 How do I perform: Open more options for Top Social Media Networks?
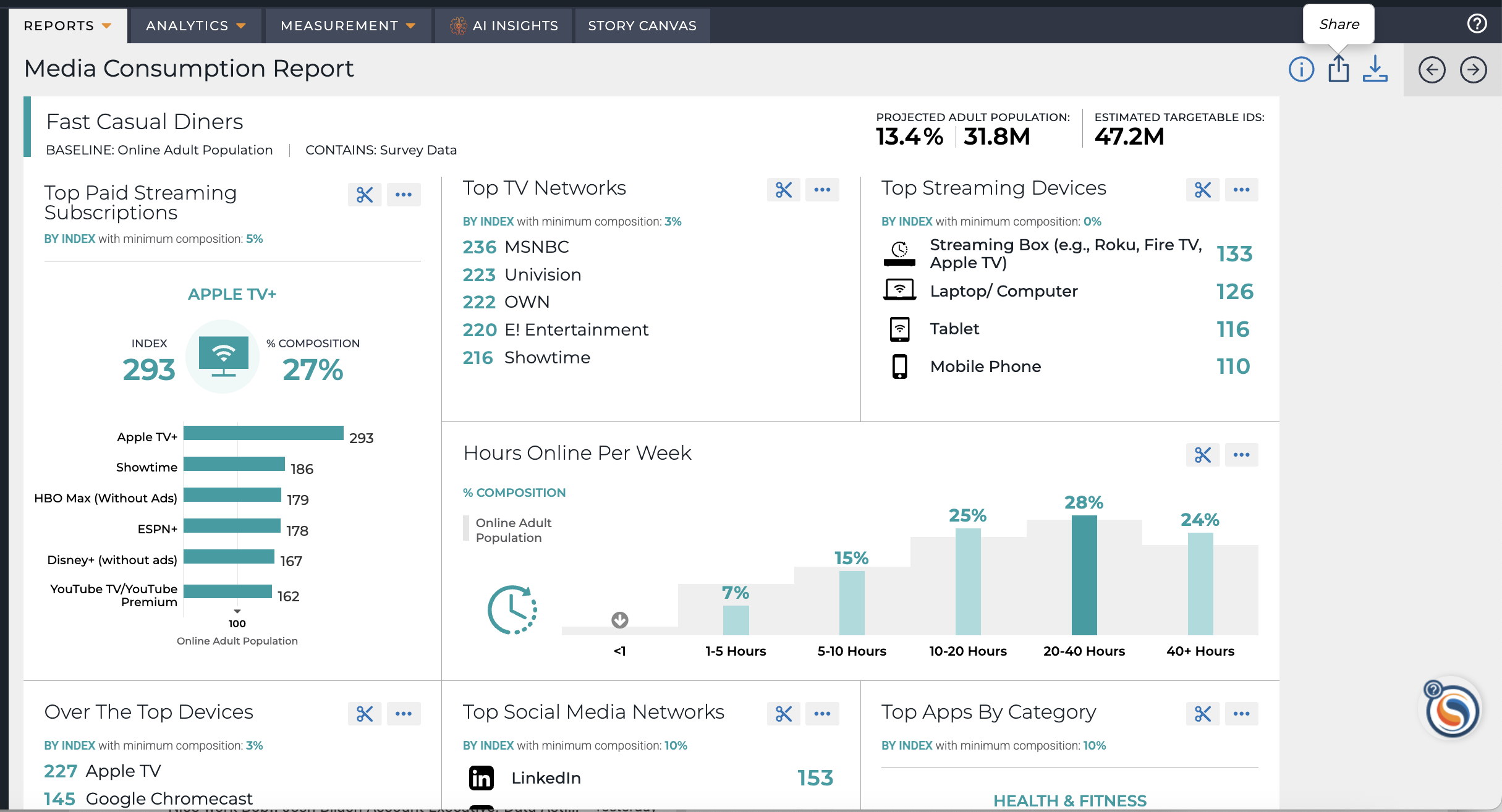pyautogui.click(x=823, y=714)
